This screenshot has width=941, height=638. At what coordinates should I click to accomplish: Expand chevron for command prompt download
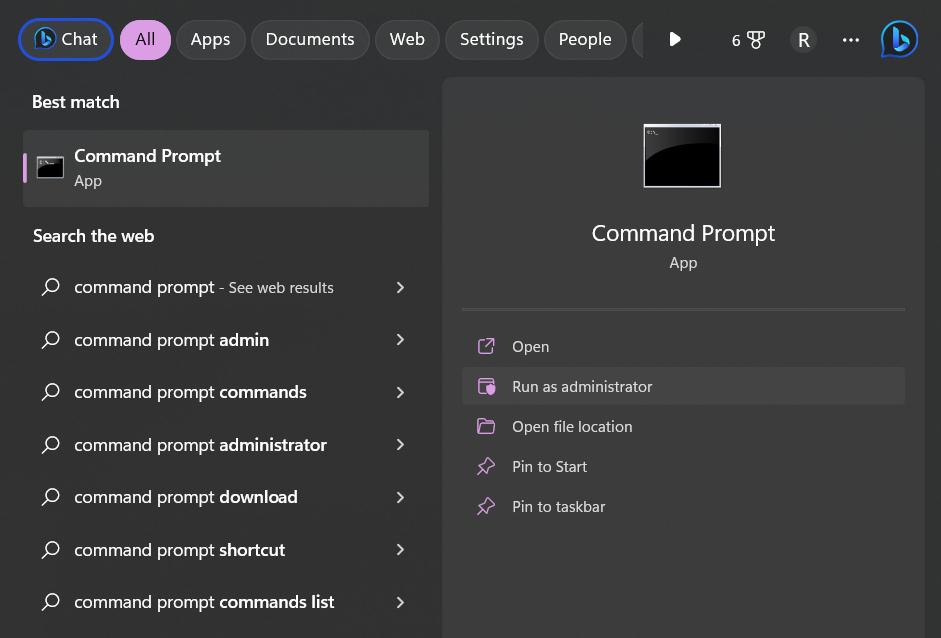point(400,498)
